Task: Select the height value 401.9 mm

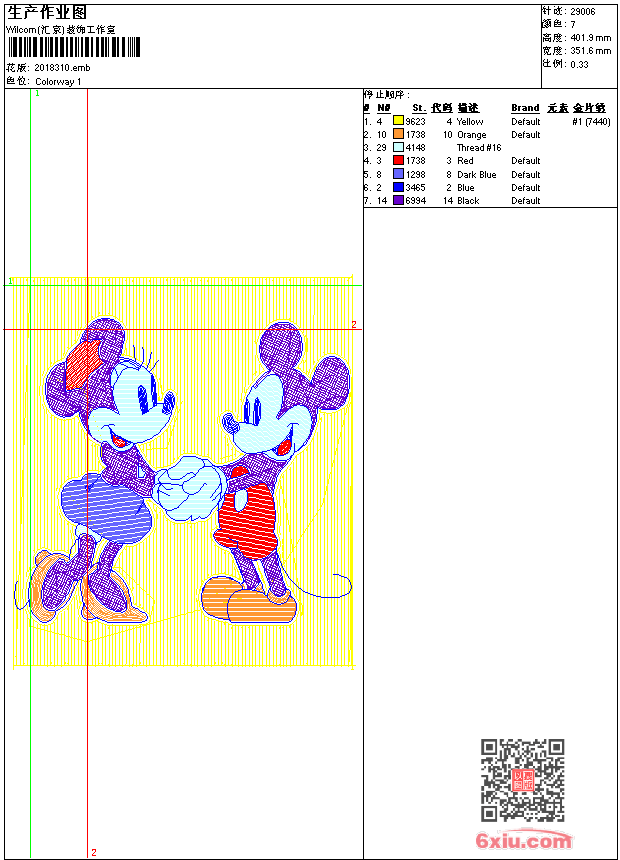Action: pos(591,38)
